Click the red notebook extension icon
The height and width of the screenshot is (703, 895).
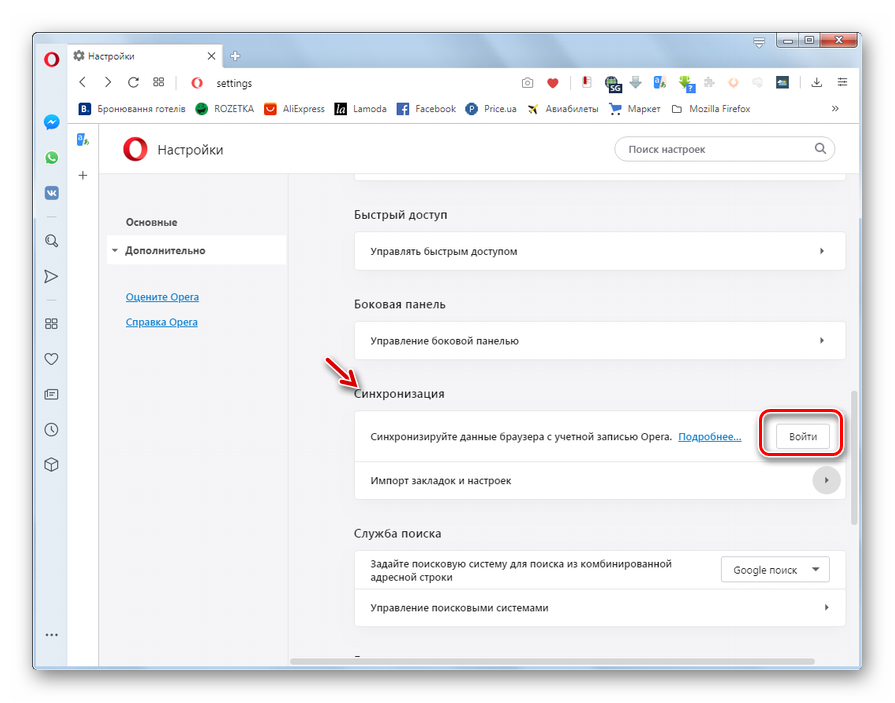coord(586,82)
